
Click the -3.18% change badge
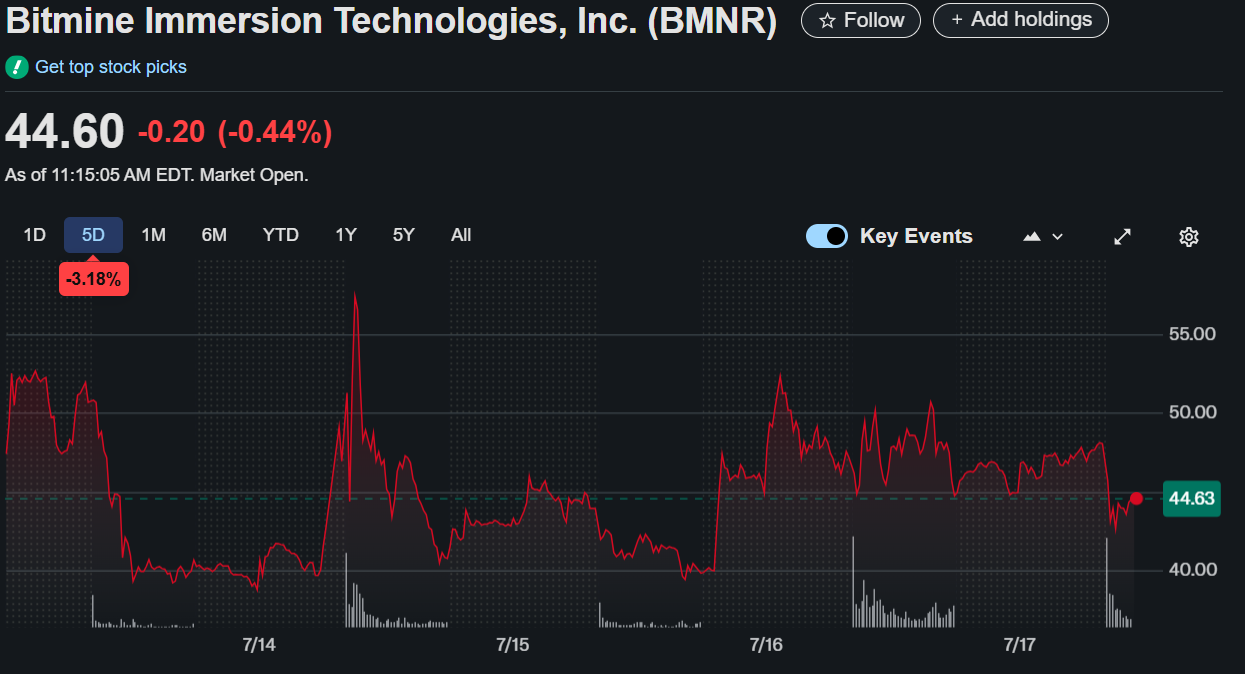pos(93,279)
